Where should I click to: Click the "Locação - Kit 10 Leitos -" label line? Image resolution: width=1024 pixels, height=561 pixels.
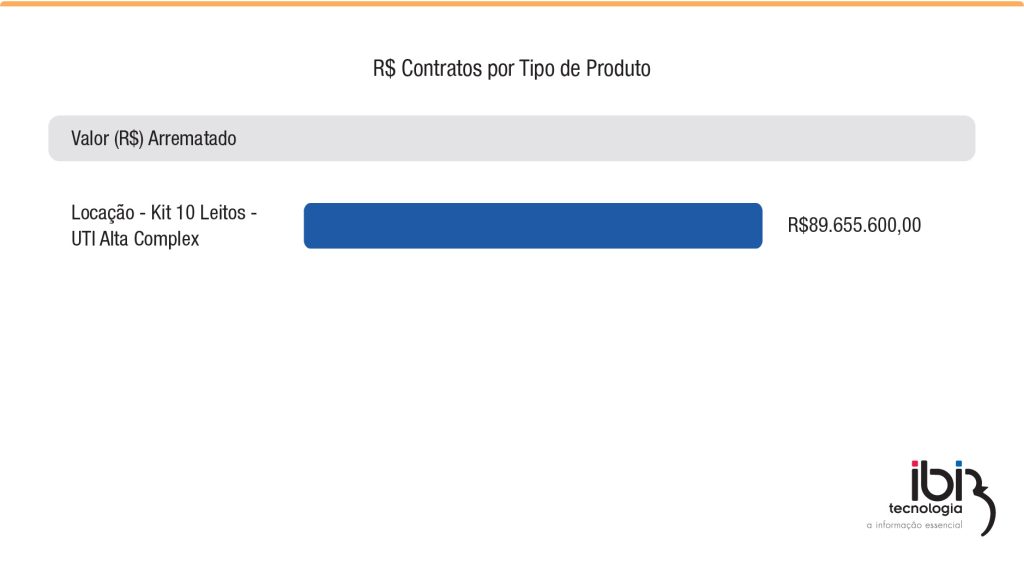[x=165, y=213]
